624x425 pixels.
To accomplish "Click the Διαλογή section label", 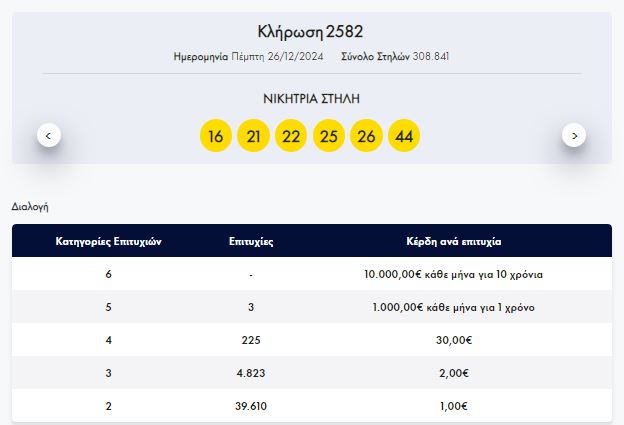I will pos(30,207).
